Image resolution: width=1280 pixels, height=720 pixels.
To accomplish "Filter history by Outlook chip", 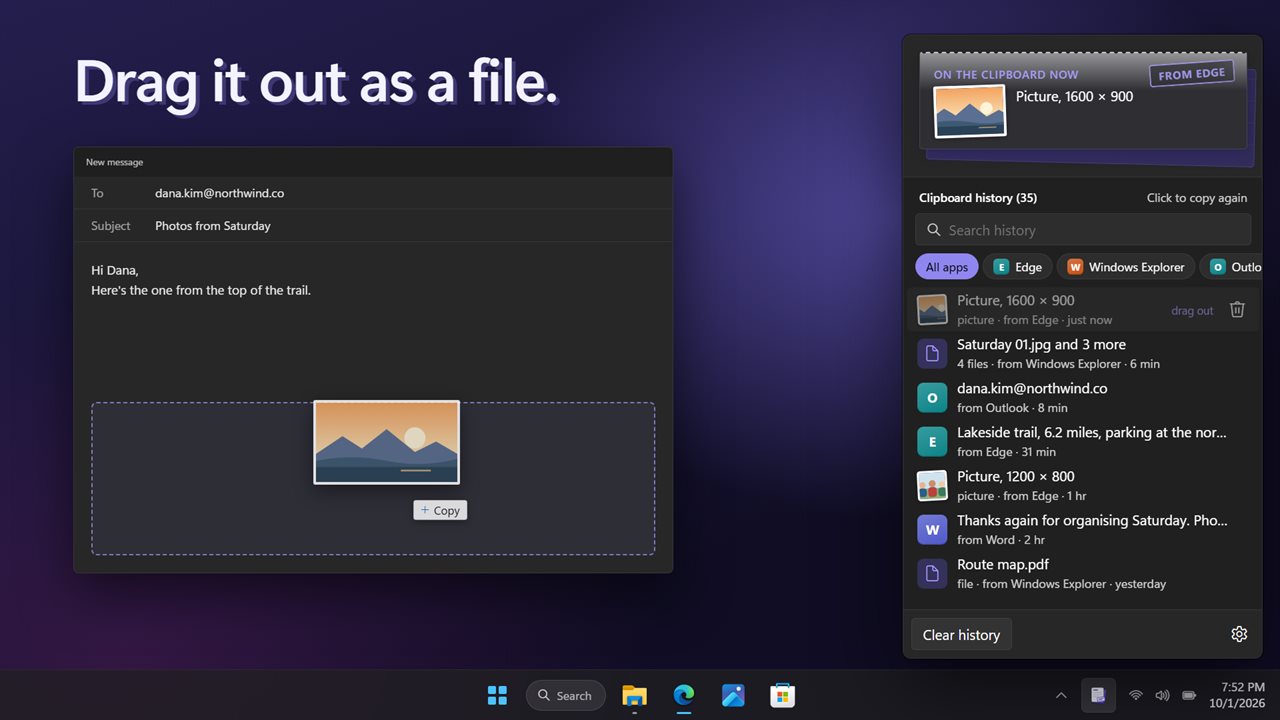I will (x=1232, y=267).
